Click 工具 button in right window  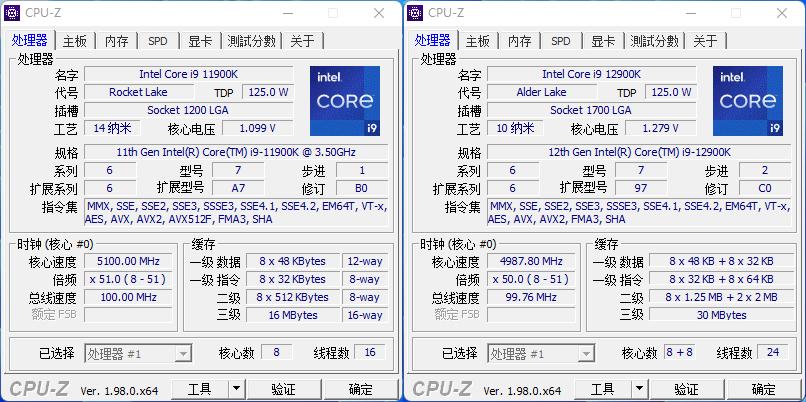tap(602, 389)
